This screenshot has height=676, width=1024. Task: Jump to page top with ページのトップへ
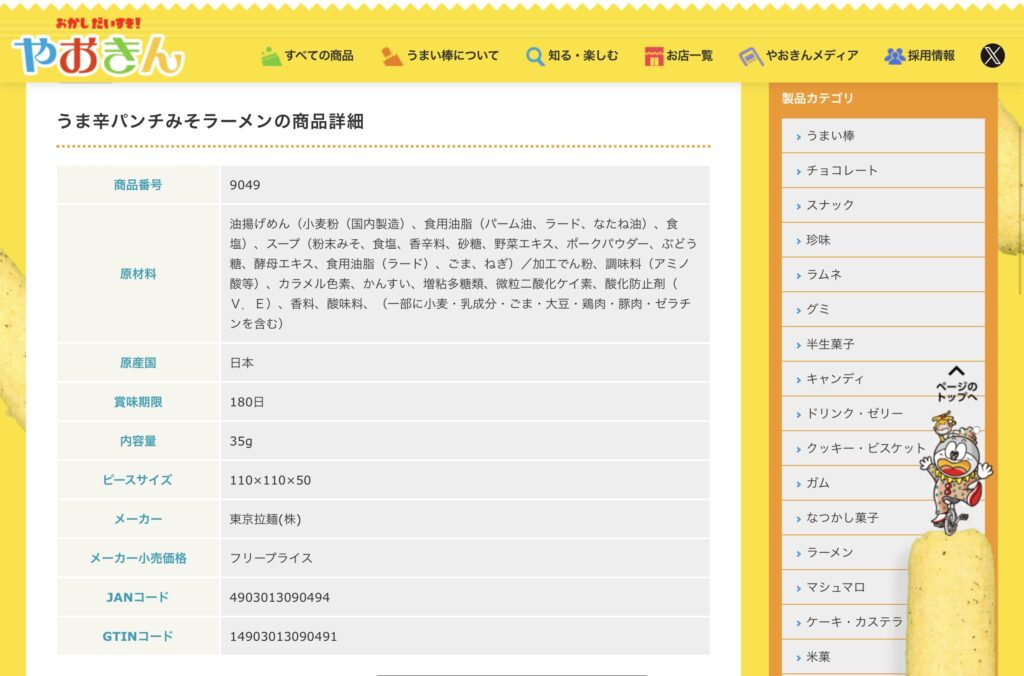(956, 384)
